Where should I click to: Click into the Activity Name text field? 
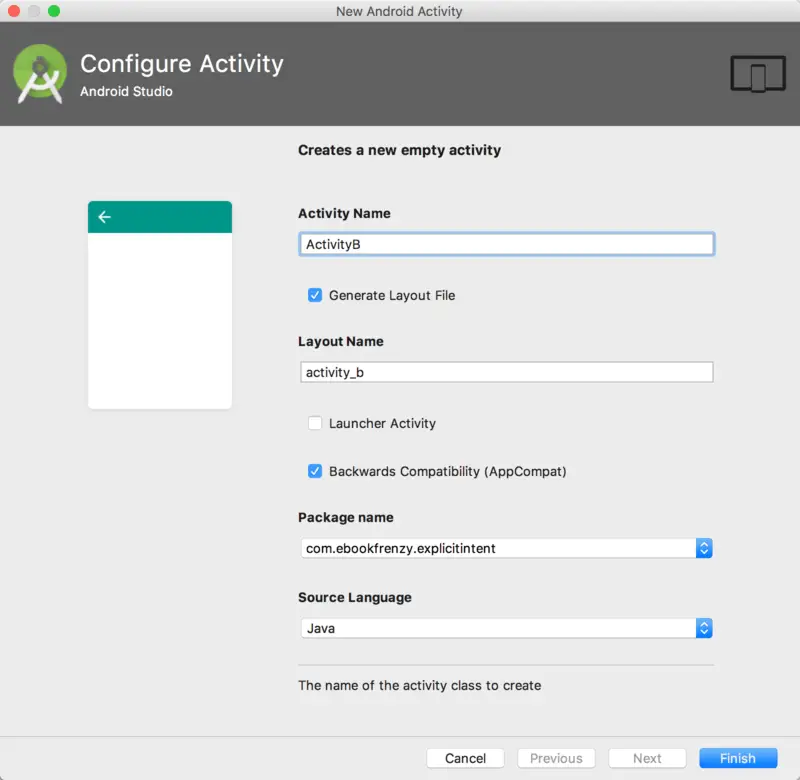click(x=506, y=244)
